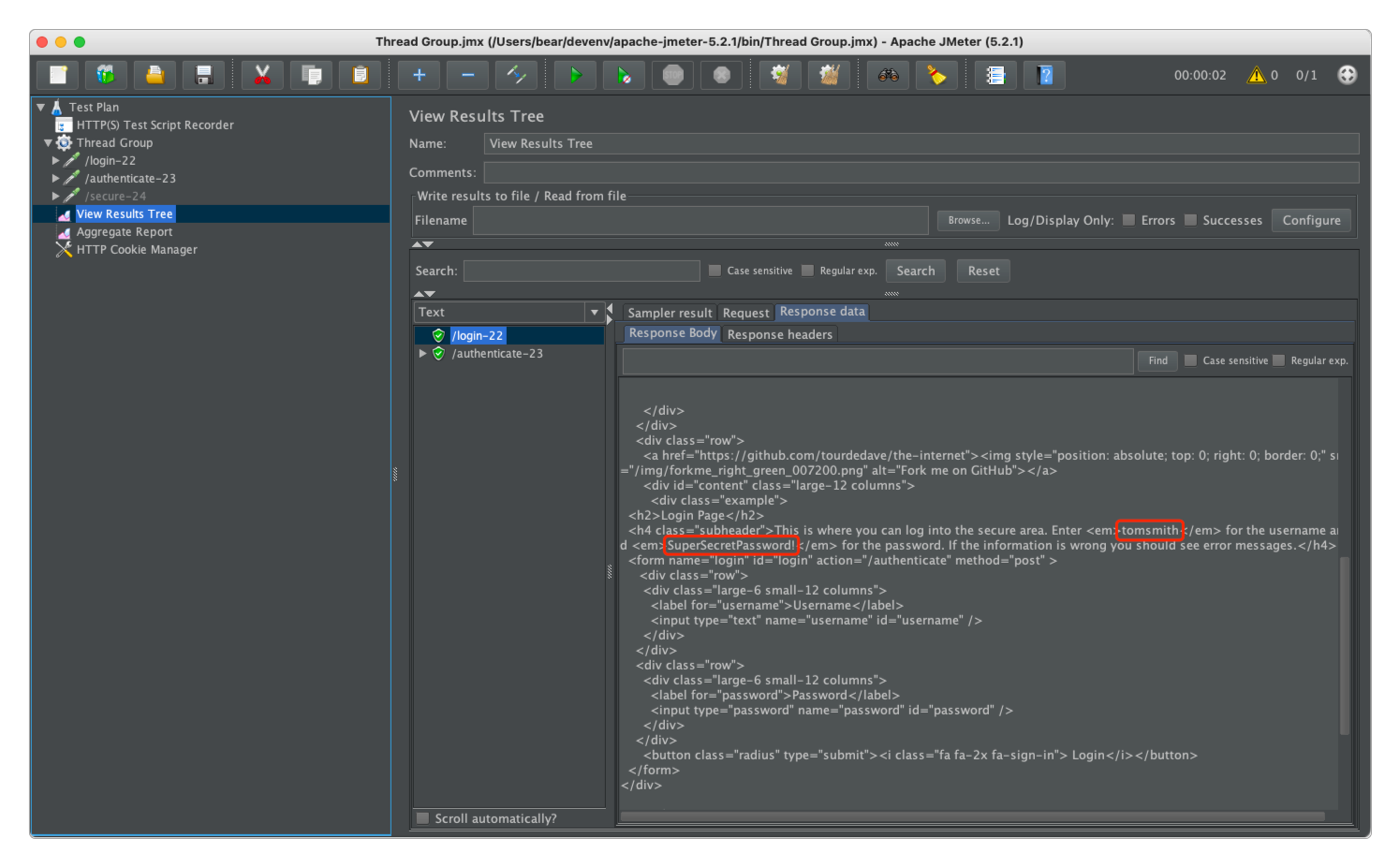Viewport: 1400px width, 867px height.
Task: Click the response body vertical scrollbar
Action: (x=1345, y=646)
